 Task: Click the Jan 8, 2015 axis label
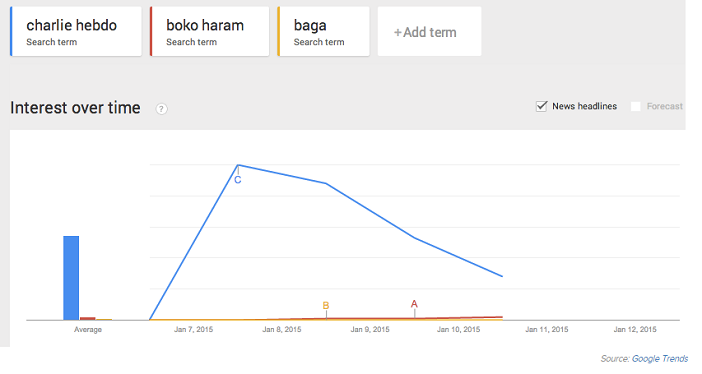pyautogui.click(x=282, y=330)
